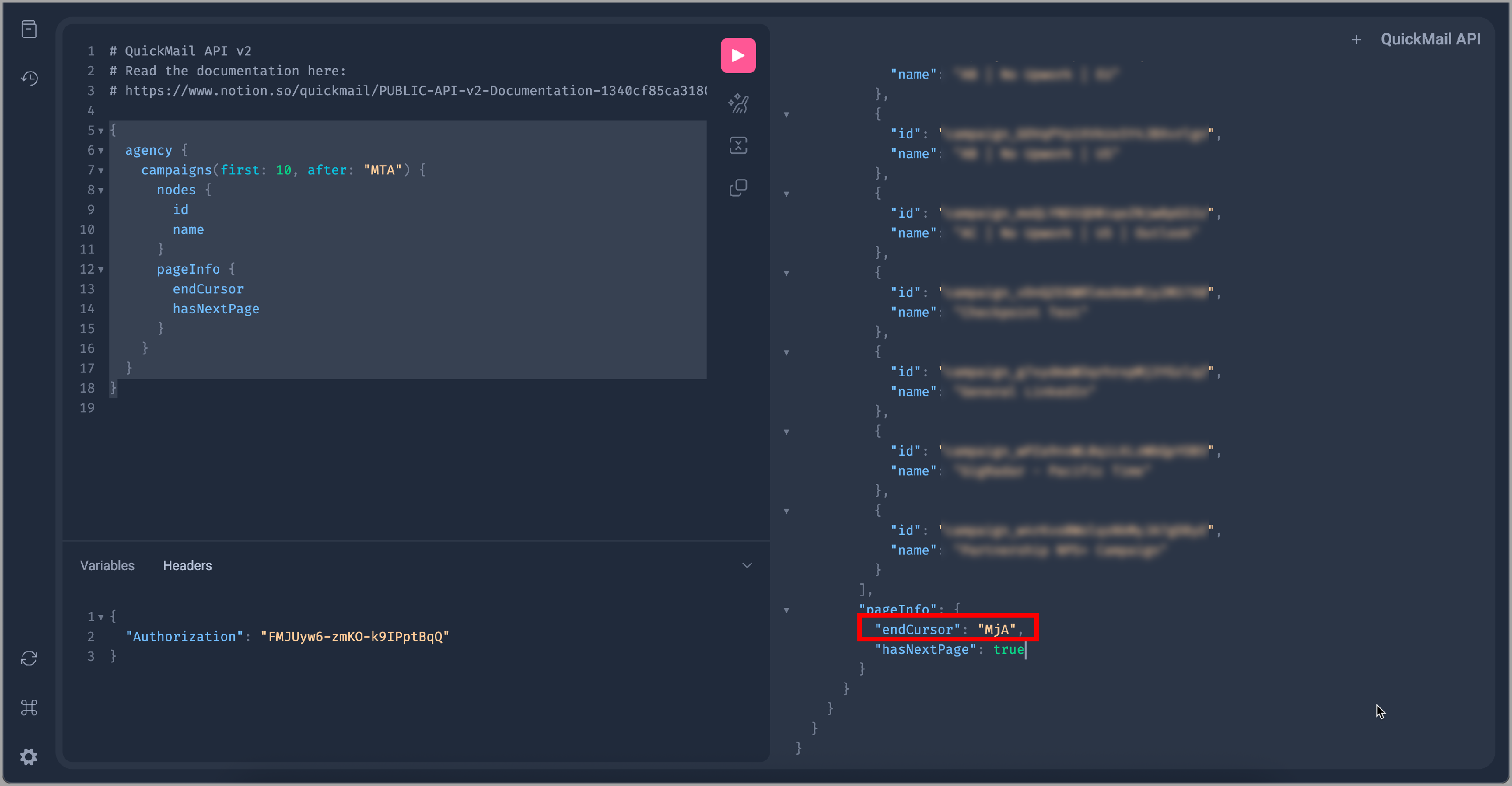1512x786 pixels.
Task: Click the merge fragments icon
Action: pyautogui.click(x=738, y=146)
